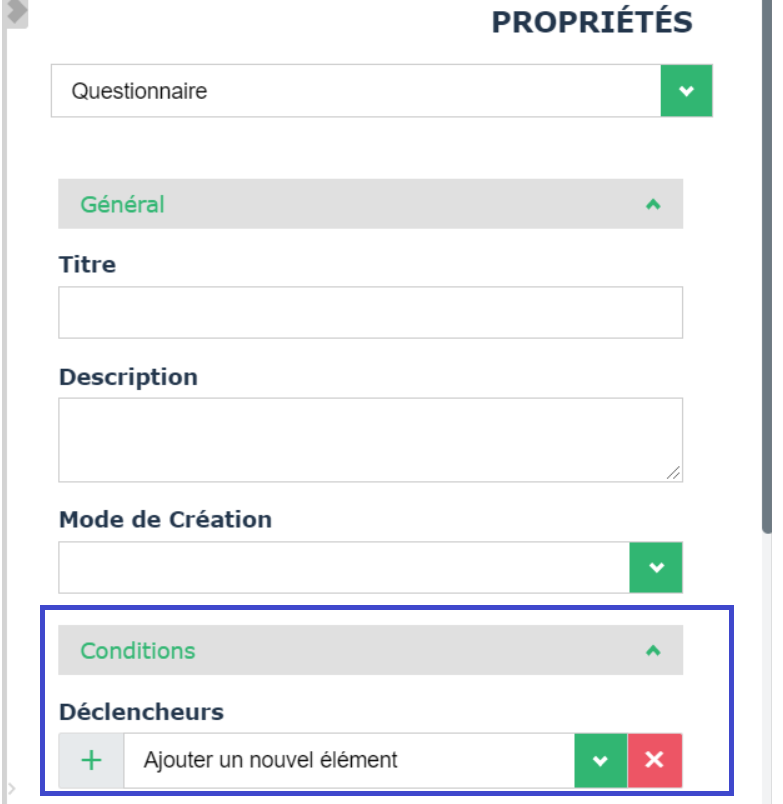Expand the Déclencheurs green dropdown arrow
This screenshot has width=783, height=804.
coord(600,760)
